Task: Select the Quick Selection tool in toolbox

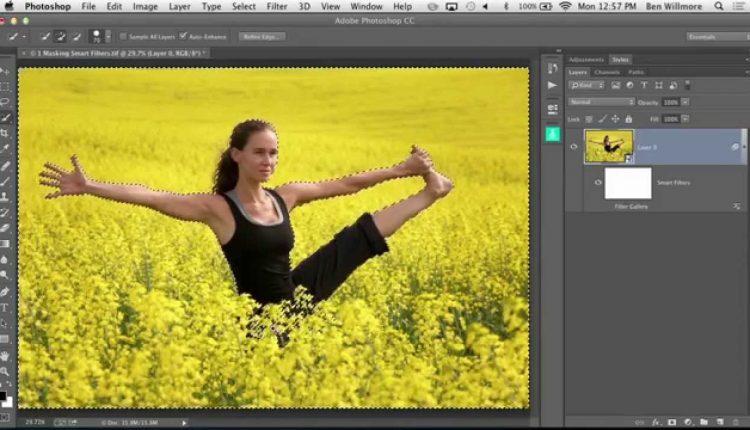Action: point(5,118)
